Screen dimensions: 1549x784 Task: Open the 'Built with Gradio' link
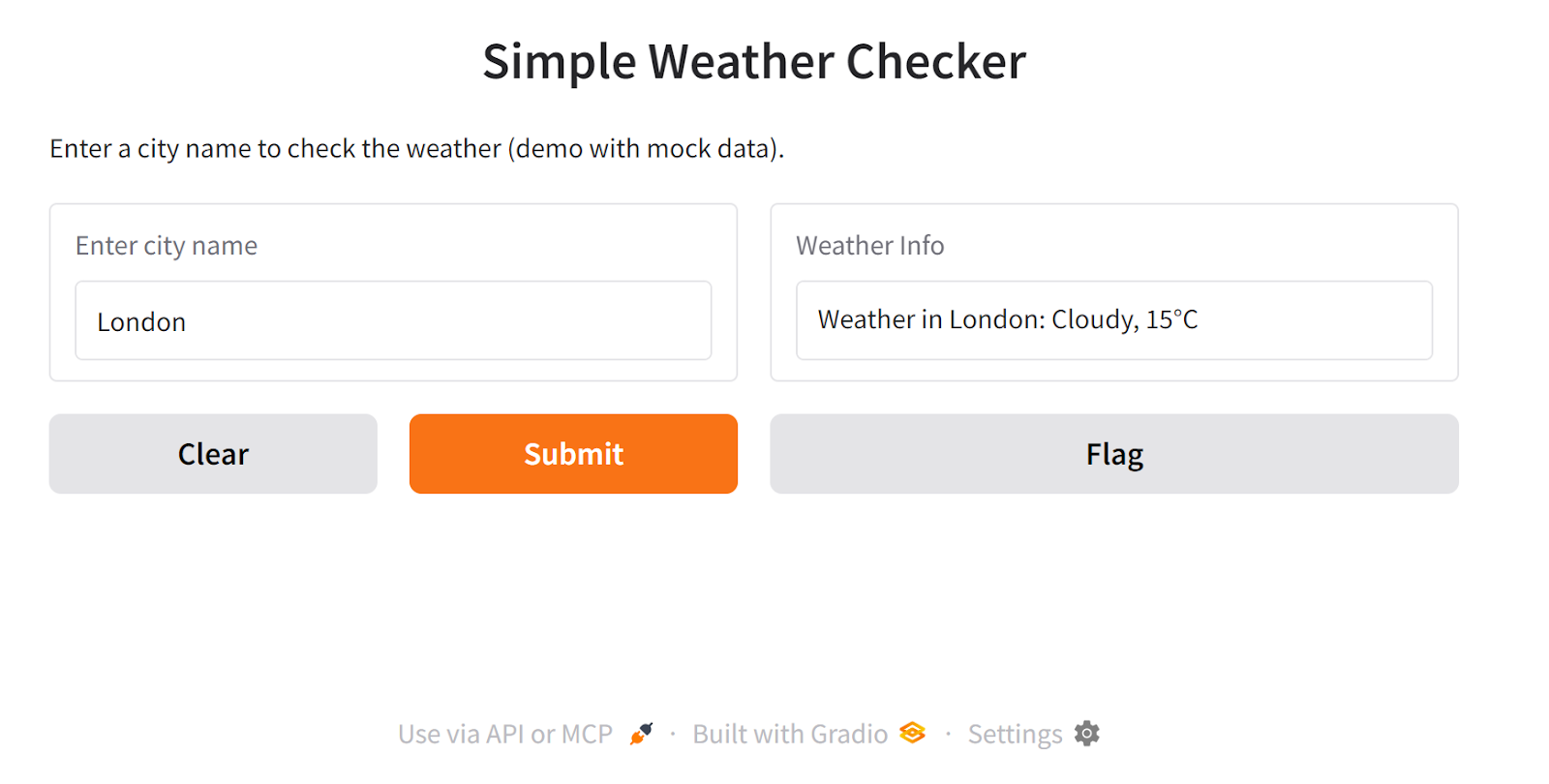pyautogui.click(x=790, y=735)
